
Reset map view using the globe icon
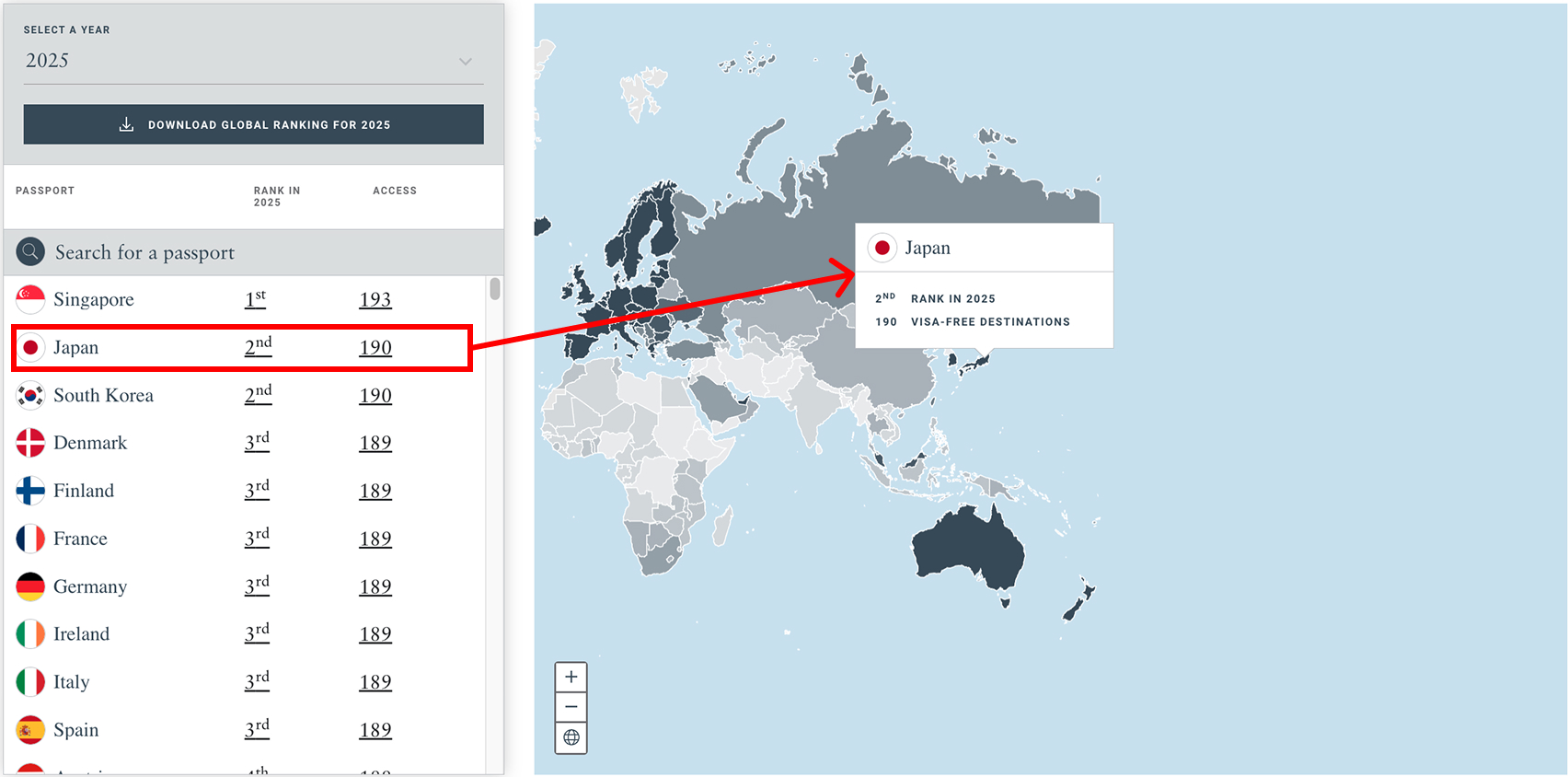click(x=571, y=737)
